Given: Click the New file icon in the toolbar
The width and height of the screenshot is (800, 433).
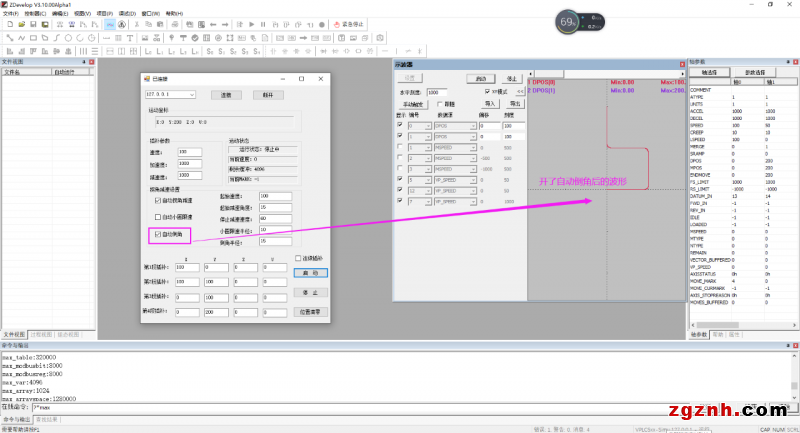Looking at the screenshot, I should point(8,24).
